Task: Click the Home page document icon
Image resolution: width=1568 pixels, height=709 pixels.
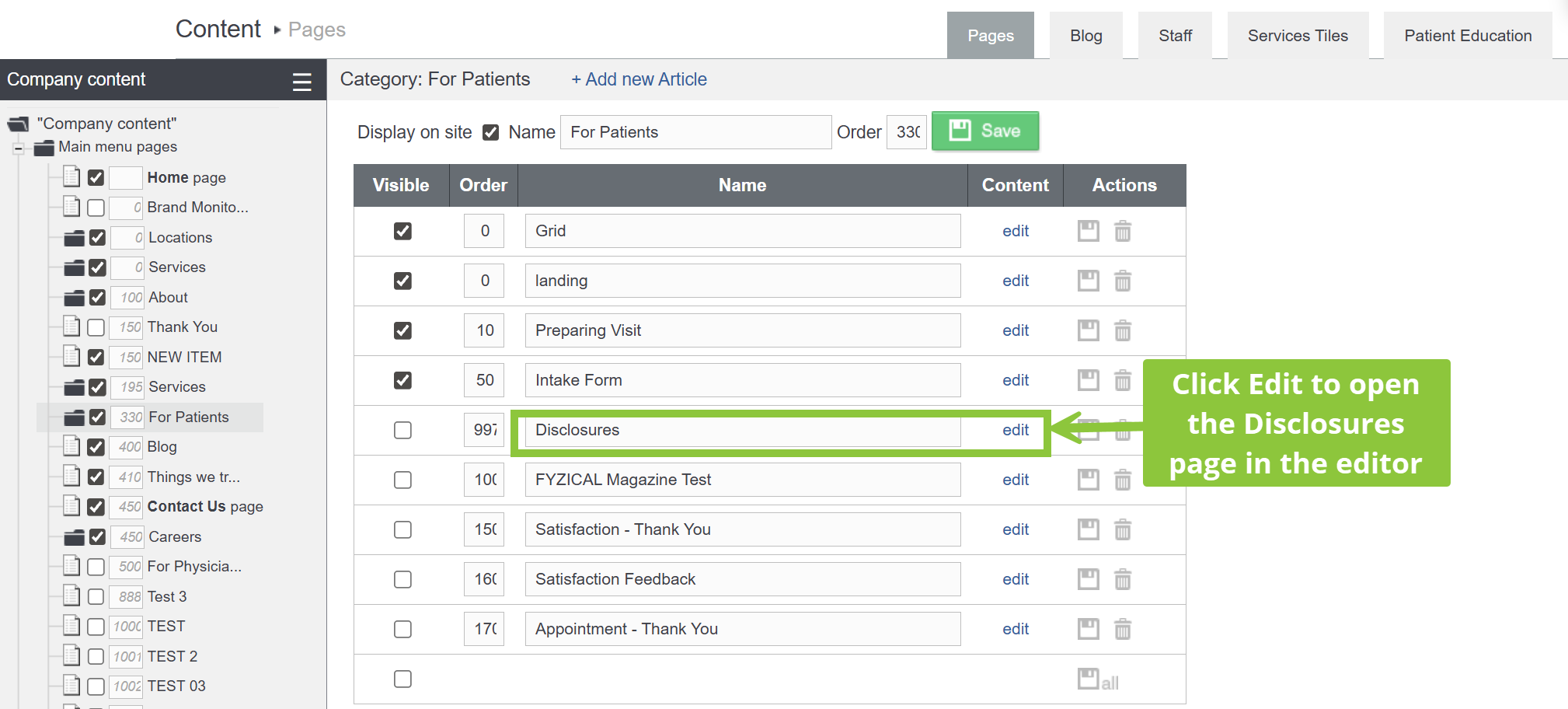Action: pos(71,177)
